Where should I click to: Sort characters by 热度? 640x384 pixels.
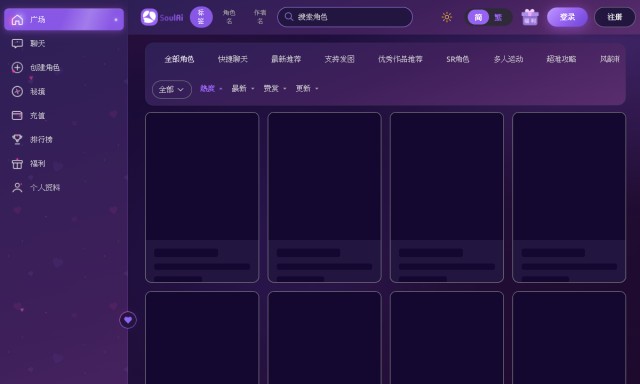tap(211, 89)
